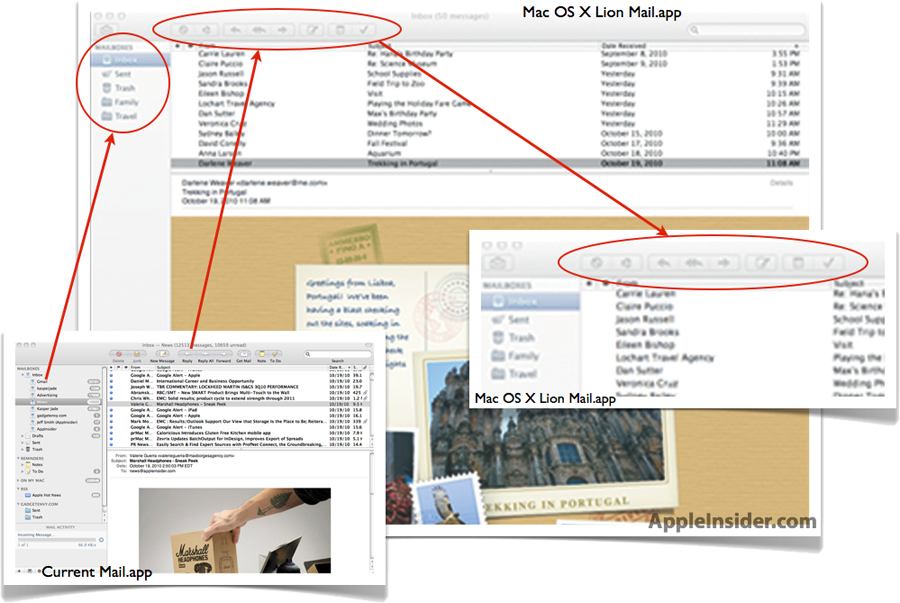Viewport: 900px width, 603px height.
Task: Open the Family folder in large Lion Mail sidebar
Action: [120, 102]
